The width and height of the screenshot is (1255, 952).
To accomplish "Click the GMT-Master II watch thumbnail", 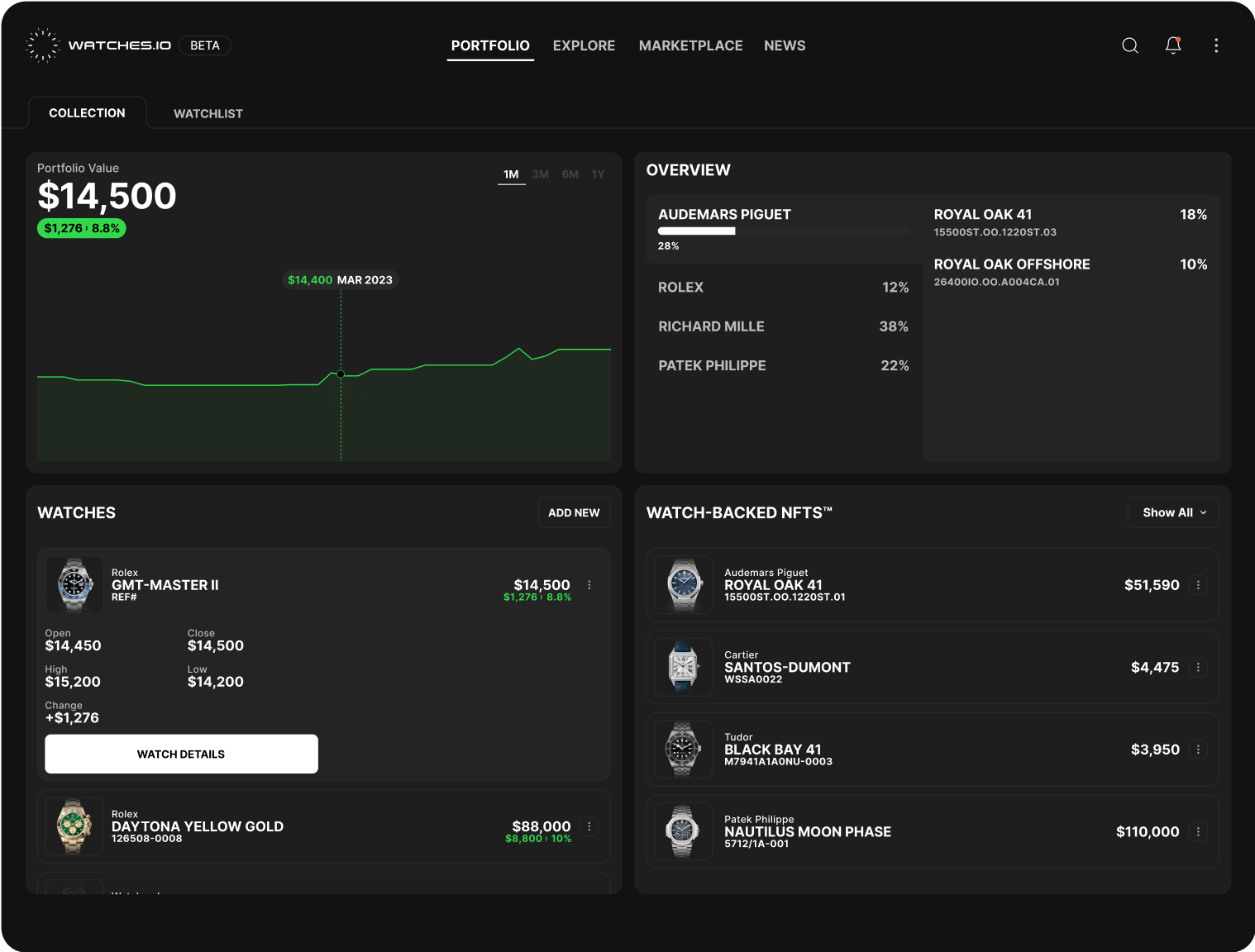I will point(74,584).
